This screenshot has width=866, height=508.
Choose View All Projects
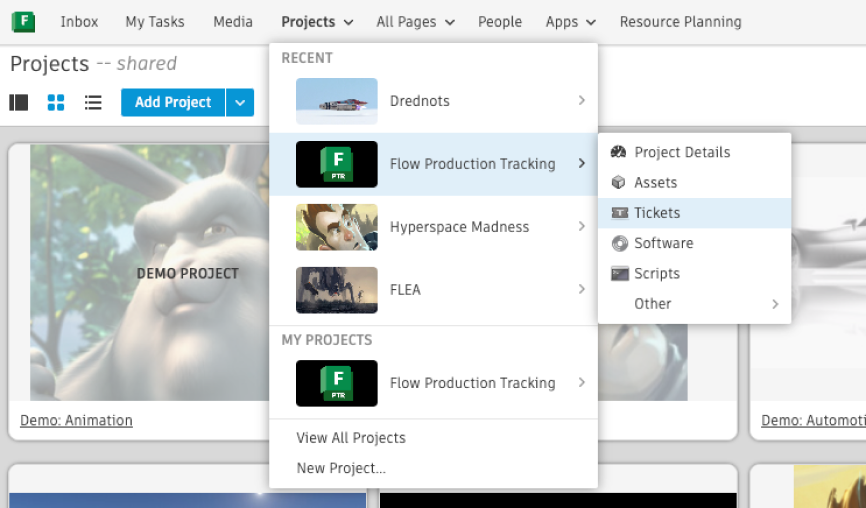pyautogui.click(x=351, y=438)
